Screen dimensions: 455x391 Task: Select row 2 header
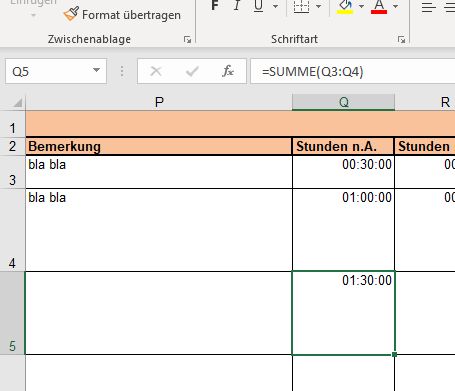[12, 146]
